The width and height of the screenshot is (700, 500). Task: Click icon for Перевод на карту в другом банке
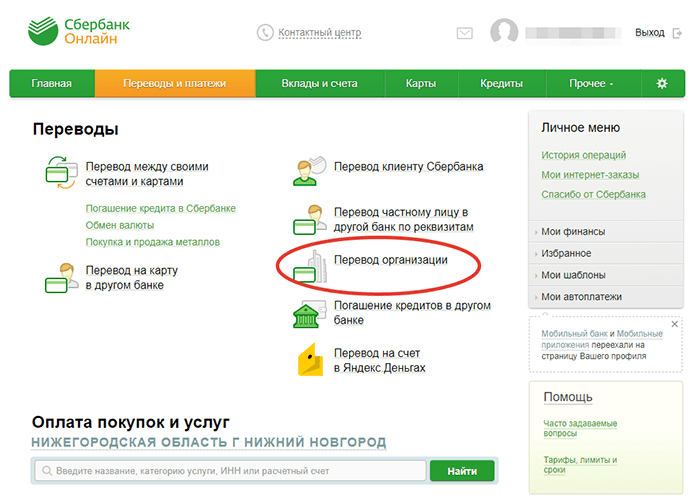point(62,278)
